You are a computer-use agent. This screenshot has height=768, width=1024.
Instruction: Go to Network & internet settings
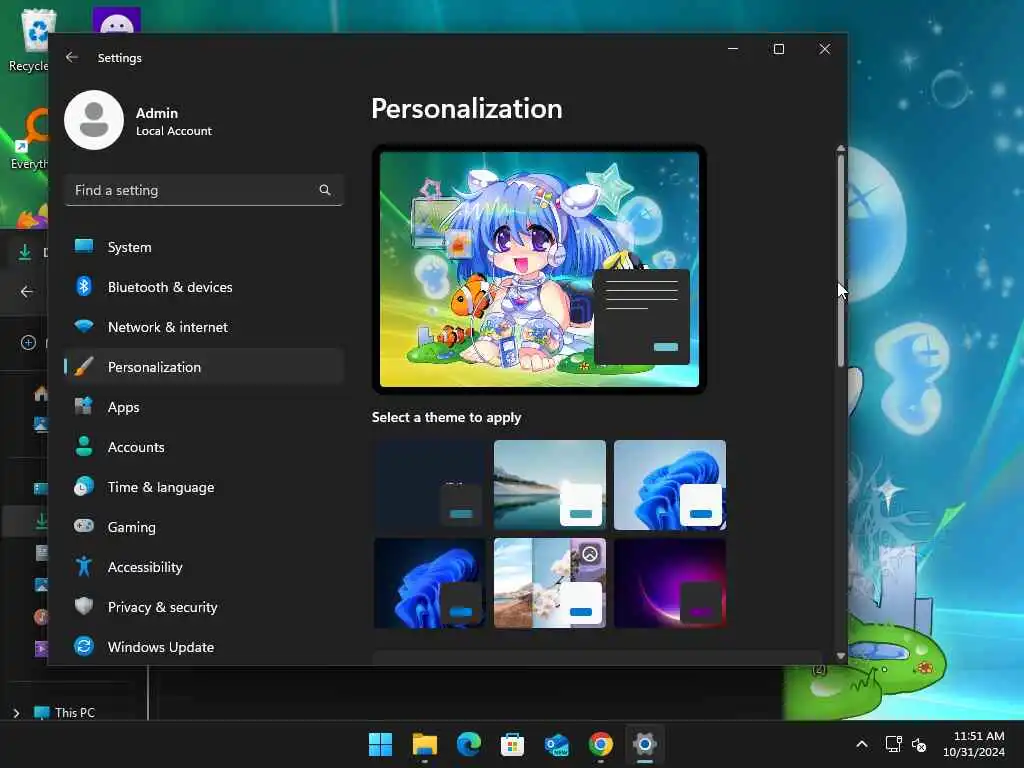point(204,327)
